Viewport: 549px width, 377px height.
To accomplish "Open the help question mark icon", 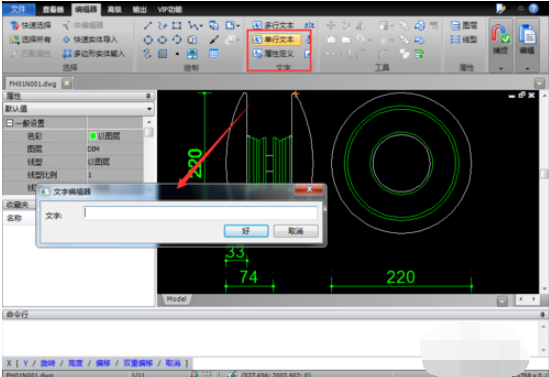I will (534, 9).
